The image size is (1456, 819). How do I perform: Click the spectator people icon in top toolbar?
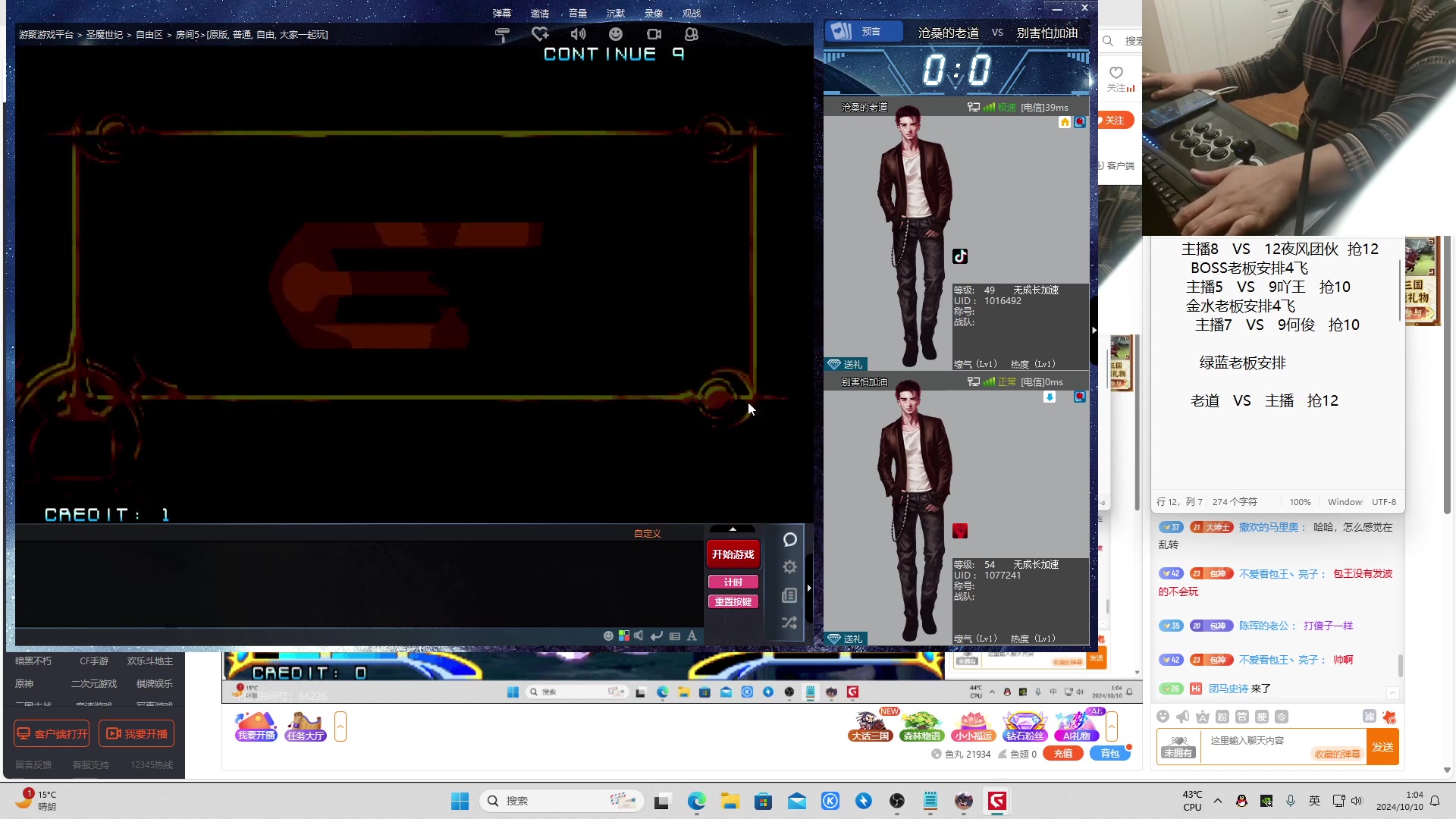click(691, 34)
